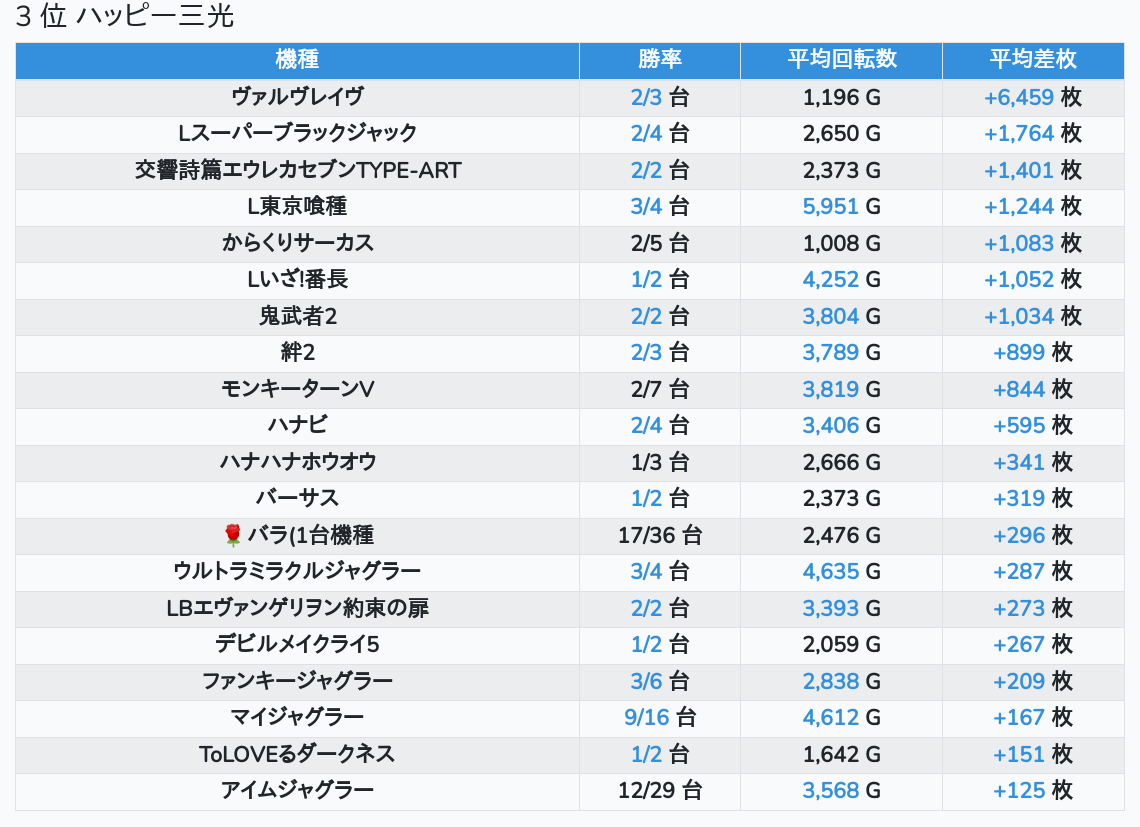Click the 2/5 台 win rate cell
This screenshot has height=827, width=1140.
click(660, 243)
